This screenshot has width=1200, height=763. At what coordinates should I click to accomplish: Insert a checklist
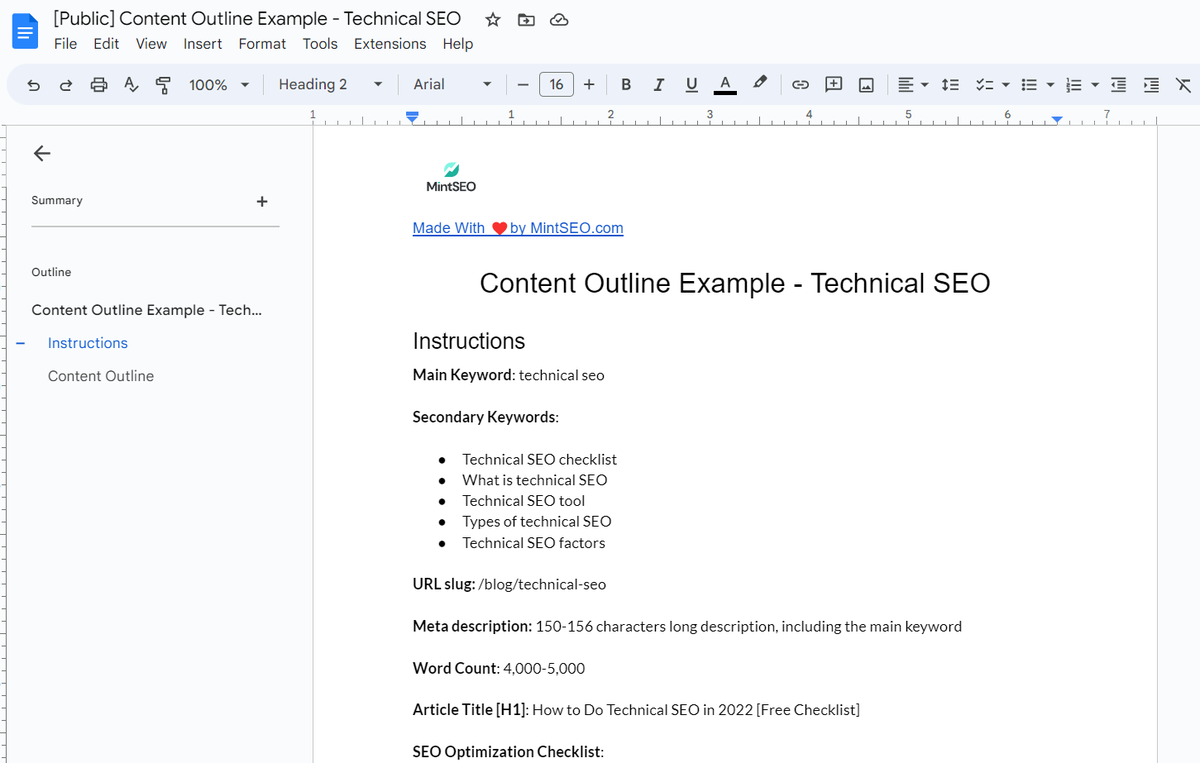(984, 85)
